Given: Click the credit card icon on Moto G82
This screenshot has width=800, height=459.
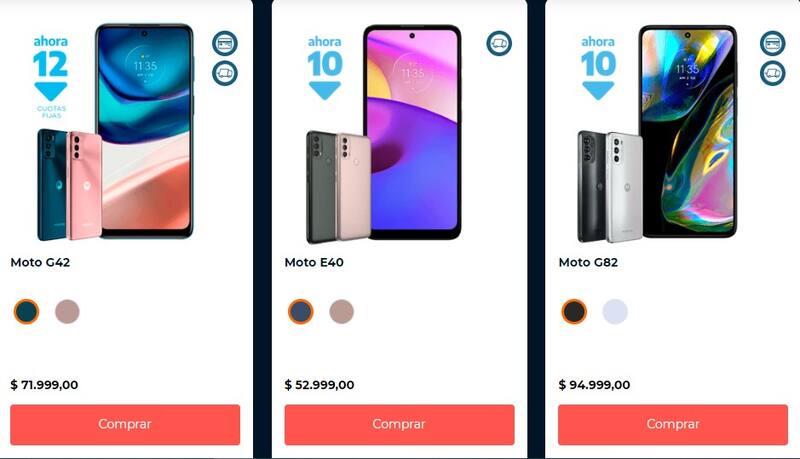Looking at the screenshot, I should 772,43.
